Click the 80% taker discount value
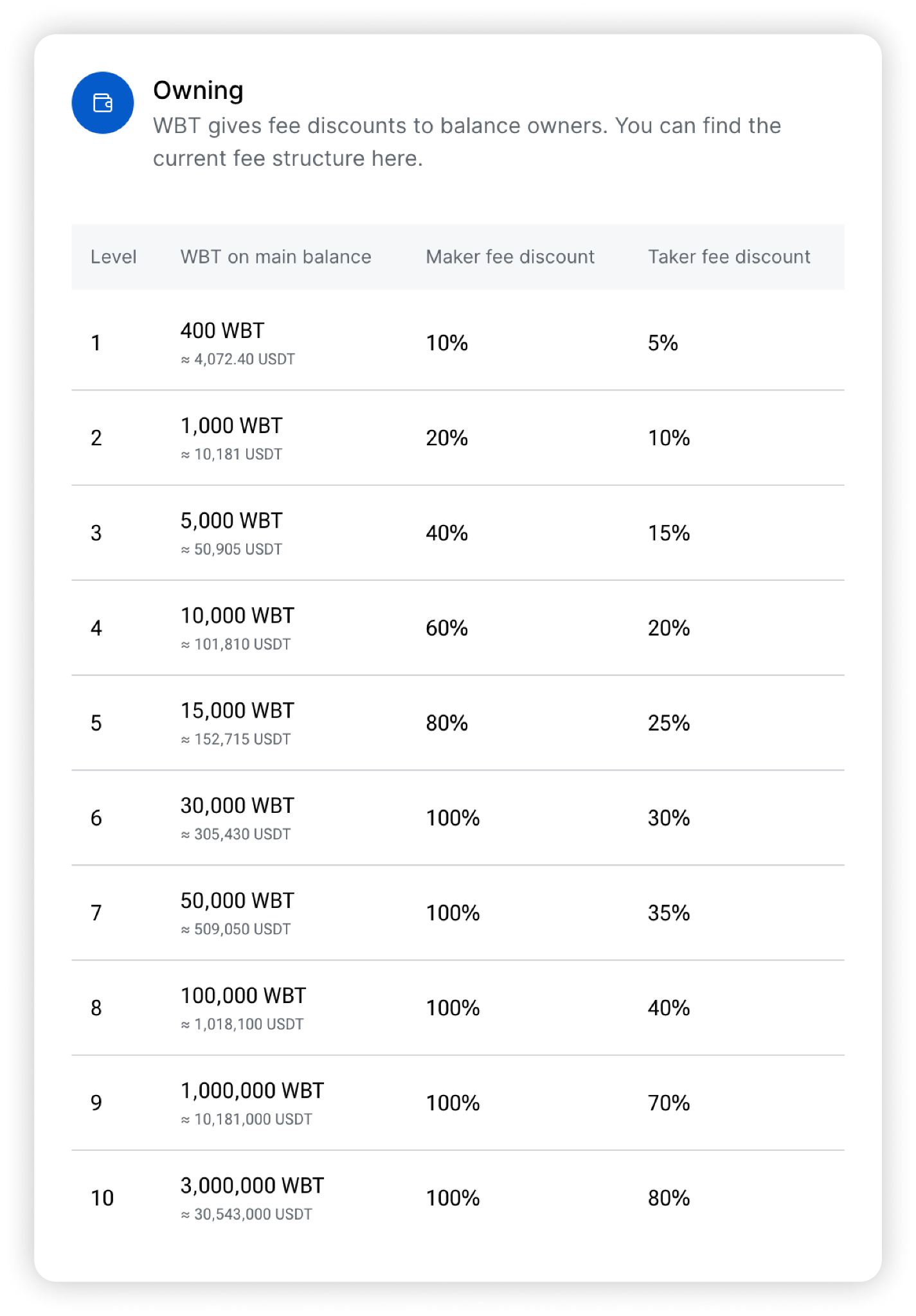Viewport: 916px width, 1316px height. [x=669, y=1198]
